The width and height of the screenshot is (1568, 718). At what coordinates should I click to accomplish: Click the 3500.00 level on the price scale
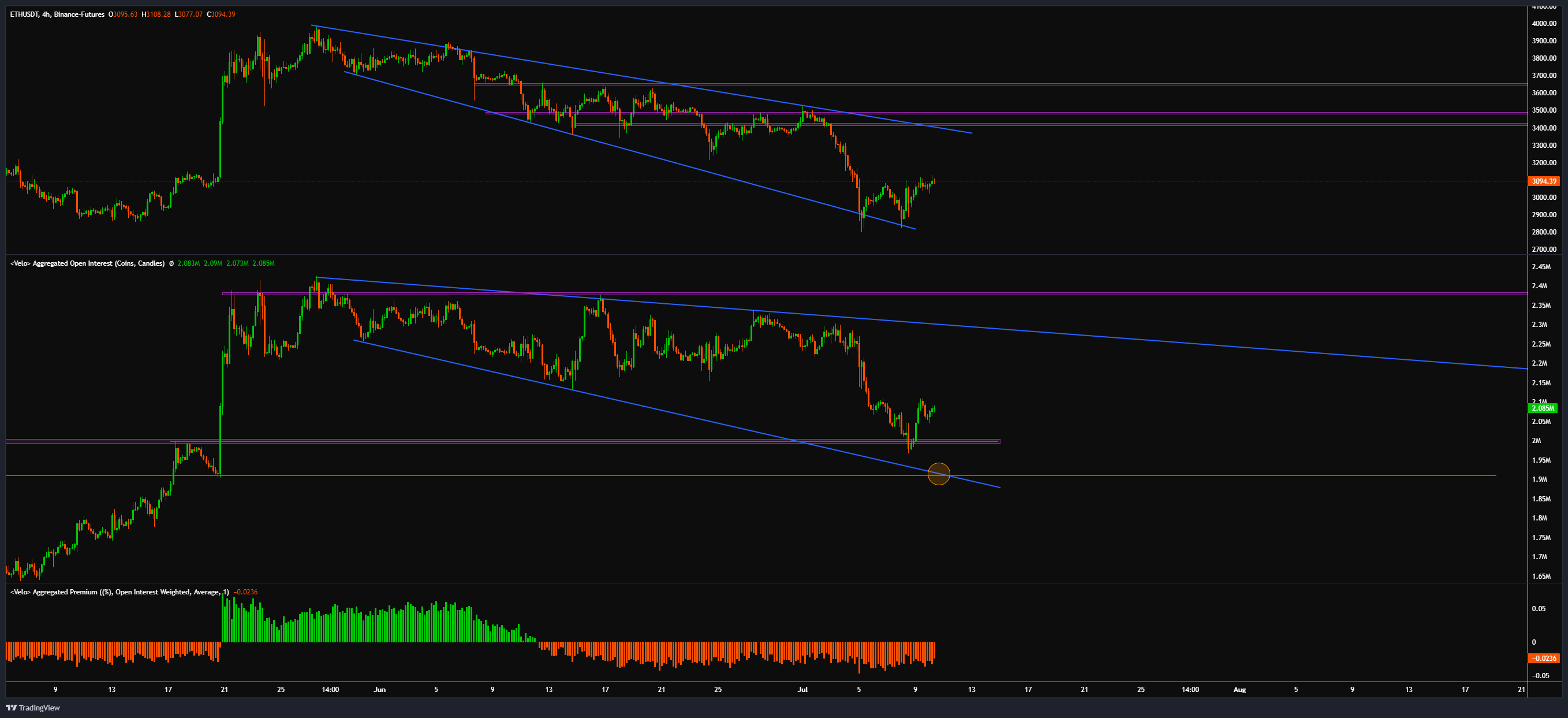(1544, 110)
